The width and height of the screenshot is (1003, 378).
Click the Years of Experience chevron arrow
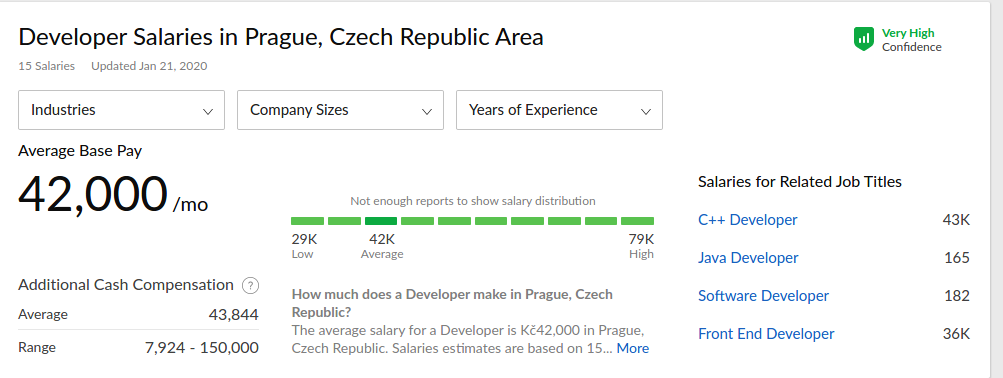[645, 111]
